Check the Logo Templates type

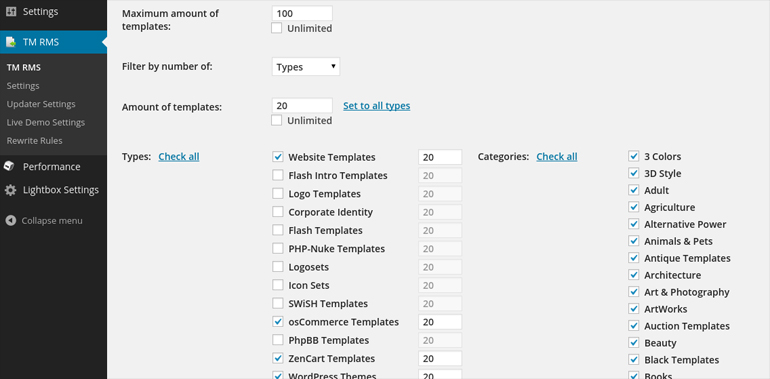[x=278, y=194]
